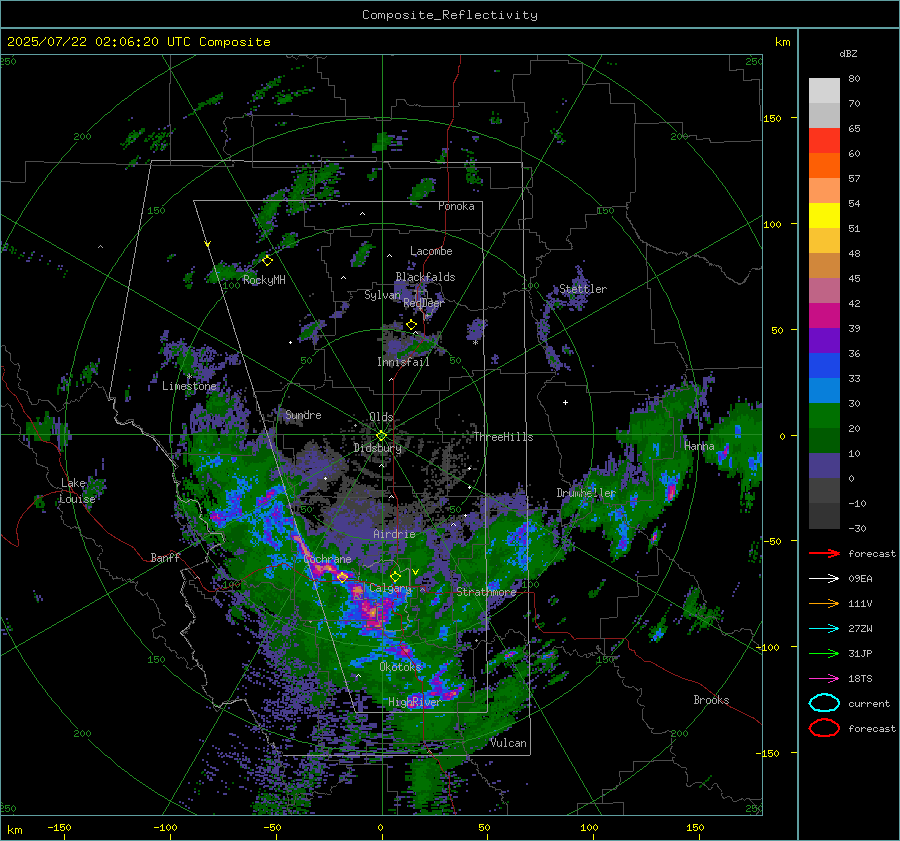The image size is (900, 841).
Task: Click the -100 tick label on bottom axis
Action: [165, 827]
